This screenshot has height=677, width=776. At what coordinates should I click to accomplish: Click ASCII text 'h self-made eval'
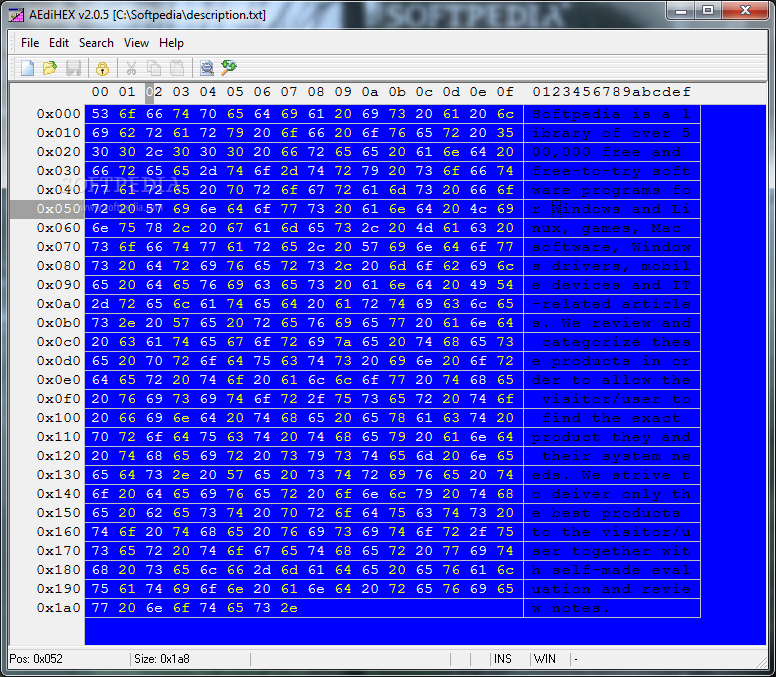coord(611,570)
